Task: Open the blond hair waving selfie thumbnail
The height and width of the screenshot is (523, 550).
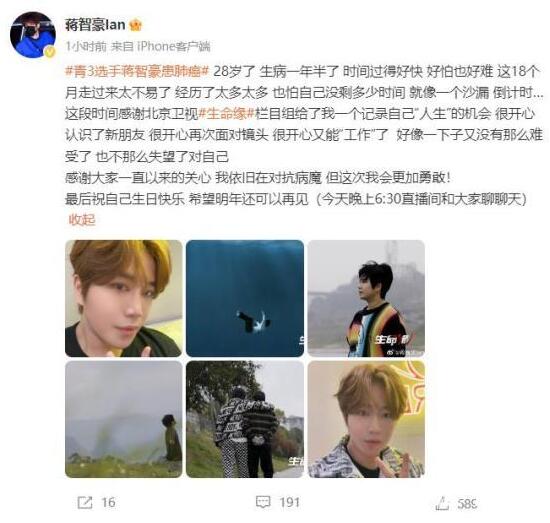Action: (366, 419)
